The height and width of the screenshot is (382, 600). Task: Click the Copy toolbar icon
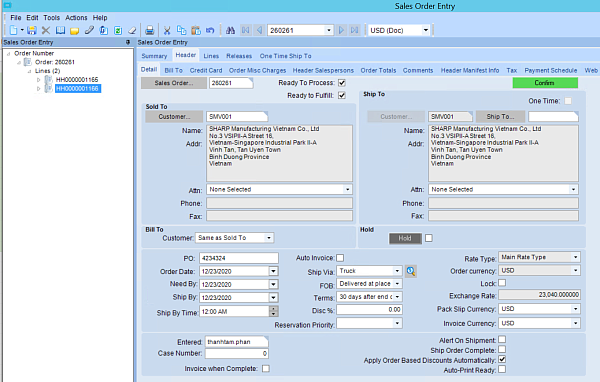[181, 30]
